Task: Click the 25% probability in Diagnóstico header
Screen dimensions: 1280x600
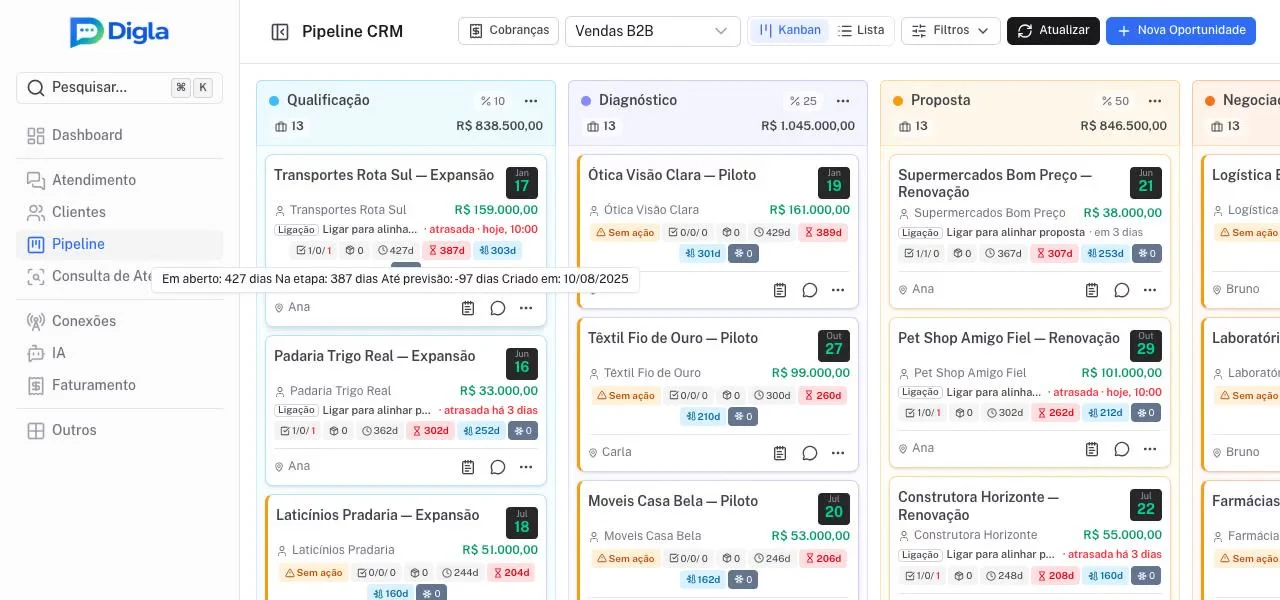Action: (803, 101)
